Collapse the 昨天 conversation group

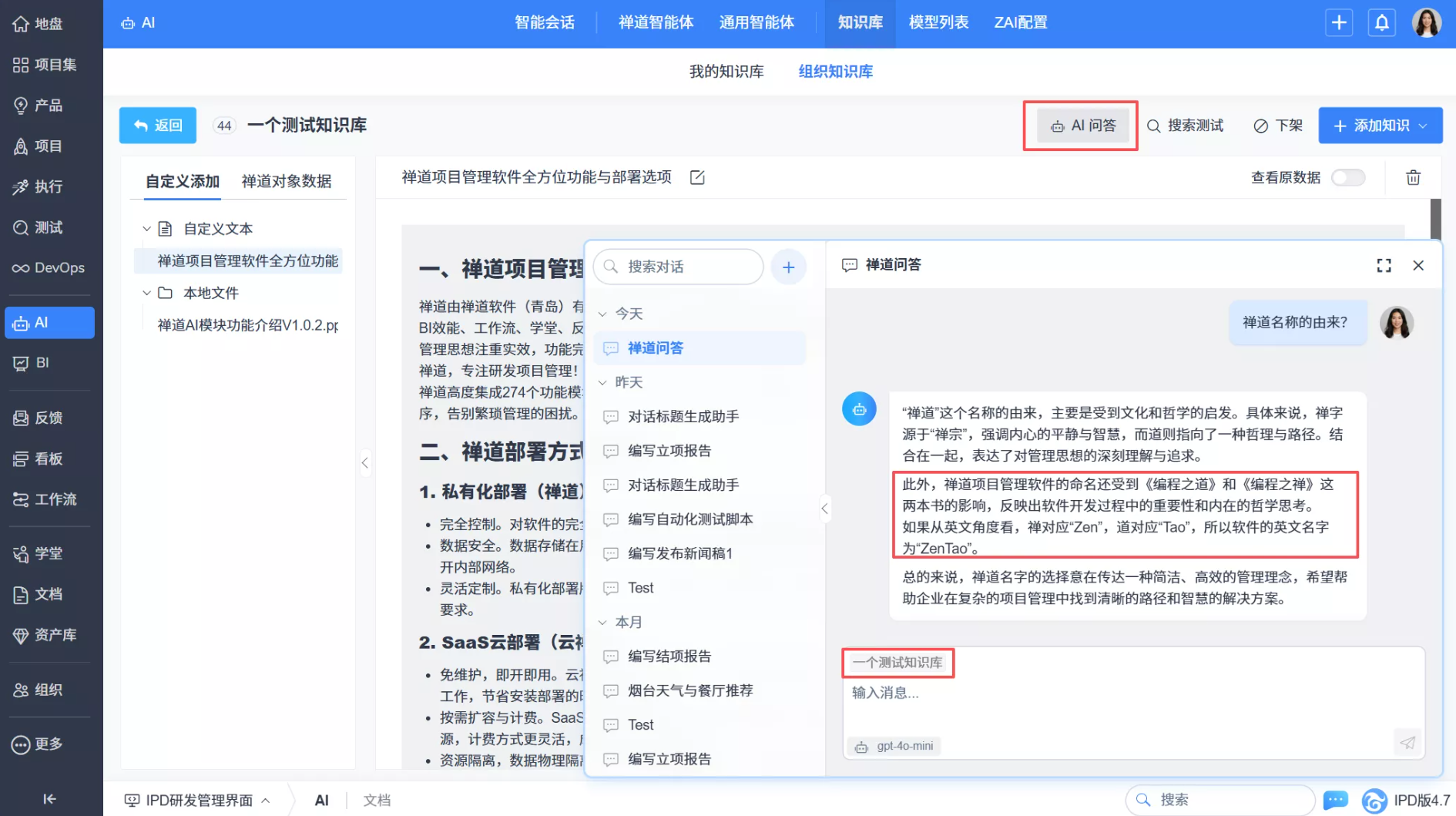tap(604, 381)
